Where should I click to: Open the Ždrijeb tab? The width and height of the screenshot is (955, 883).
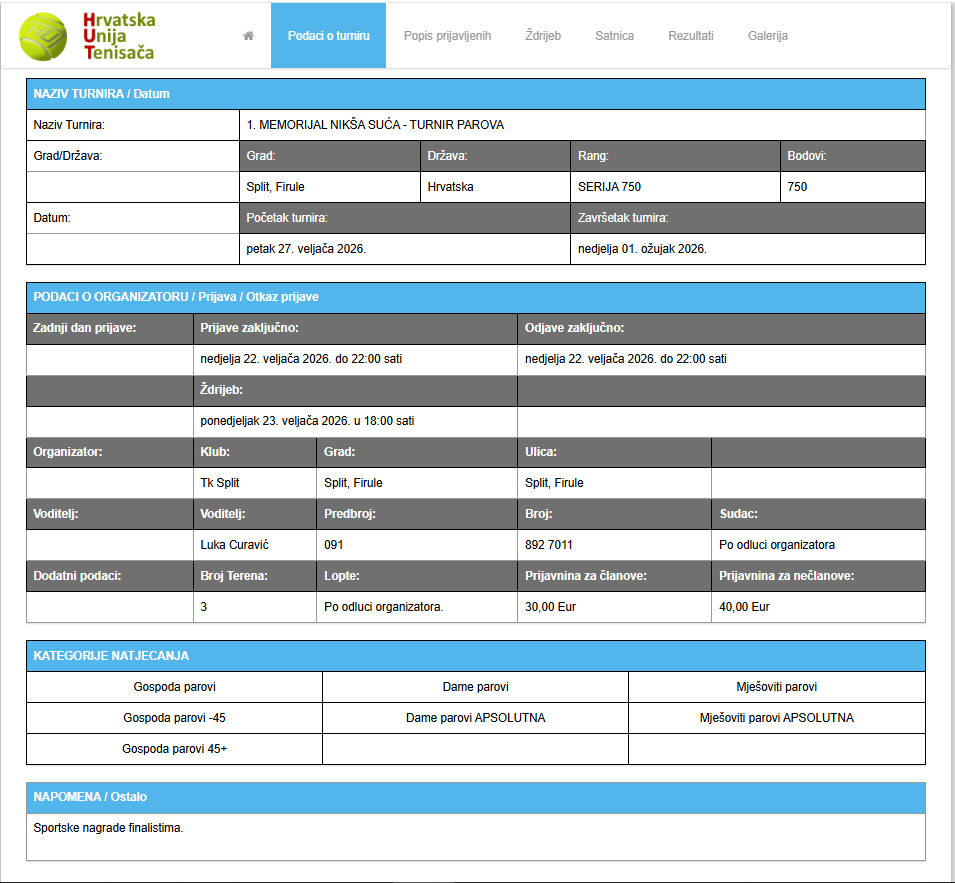(543, 36)
